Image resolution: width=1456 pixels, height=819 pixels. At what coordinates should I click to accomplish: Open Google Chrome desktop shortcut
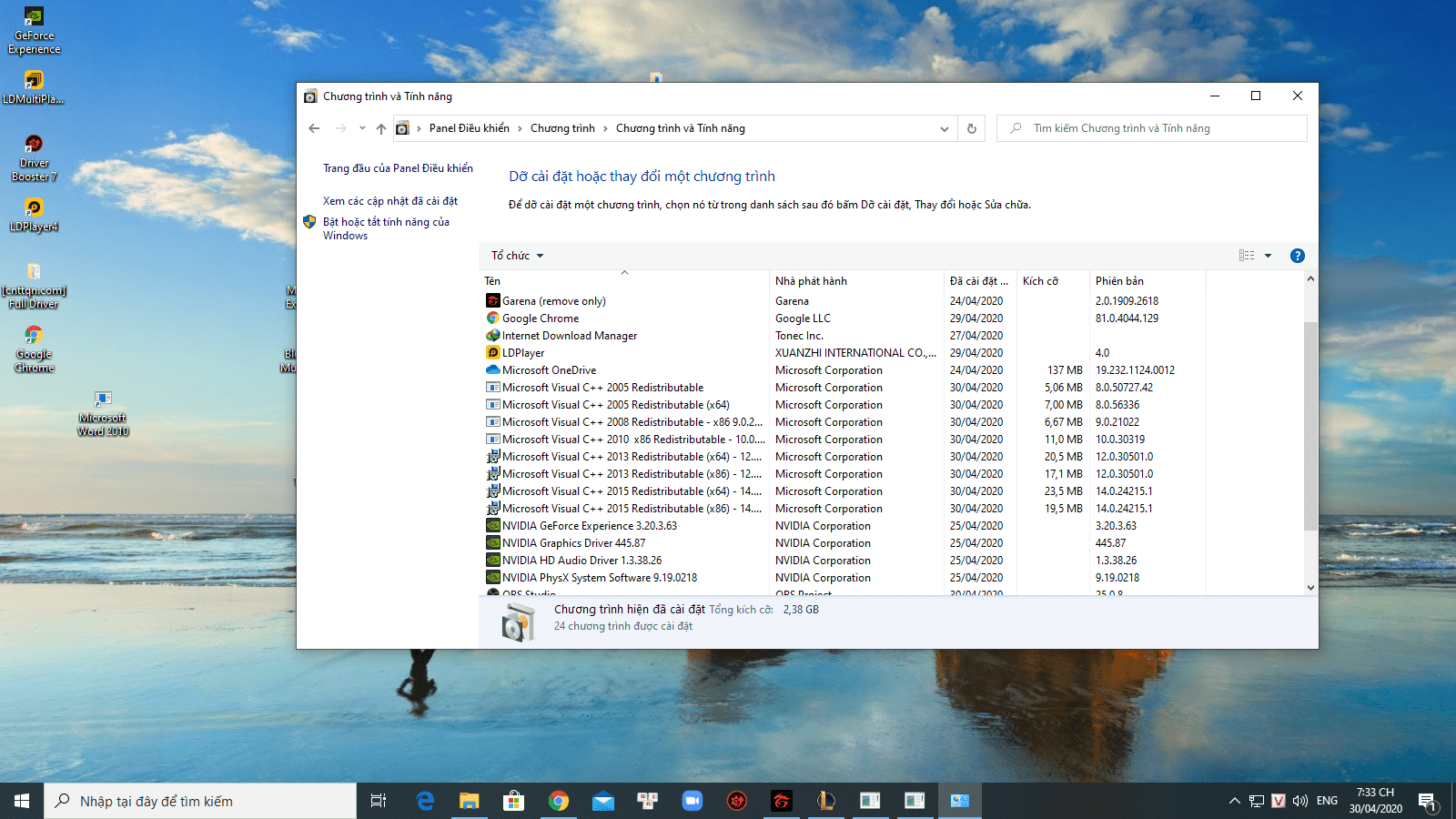pyautogui.click(x=34, y=349)
